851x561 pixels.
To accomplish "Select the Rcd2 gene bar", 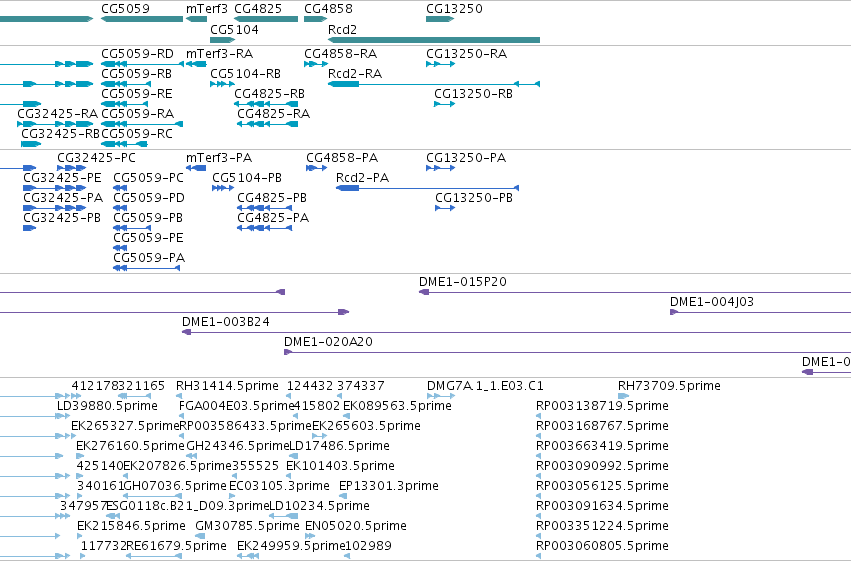I will pyautogui.click(x=434, y=40).
